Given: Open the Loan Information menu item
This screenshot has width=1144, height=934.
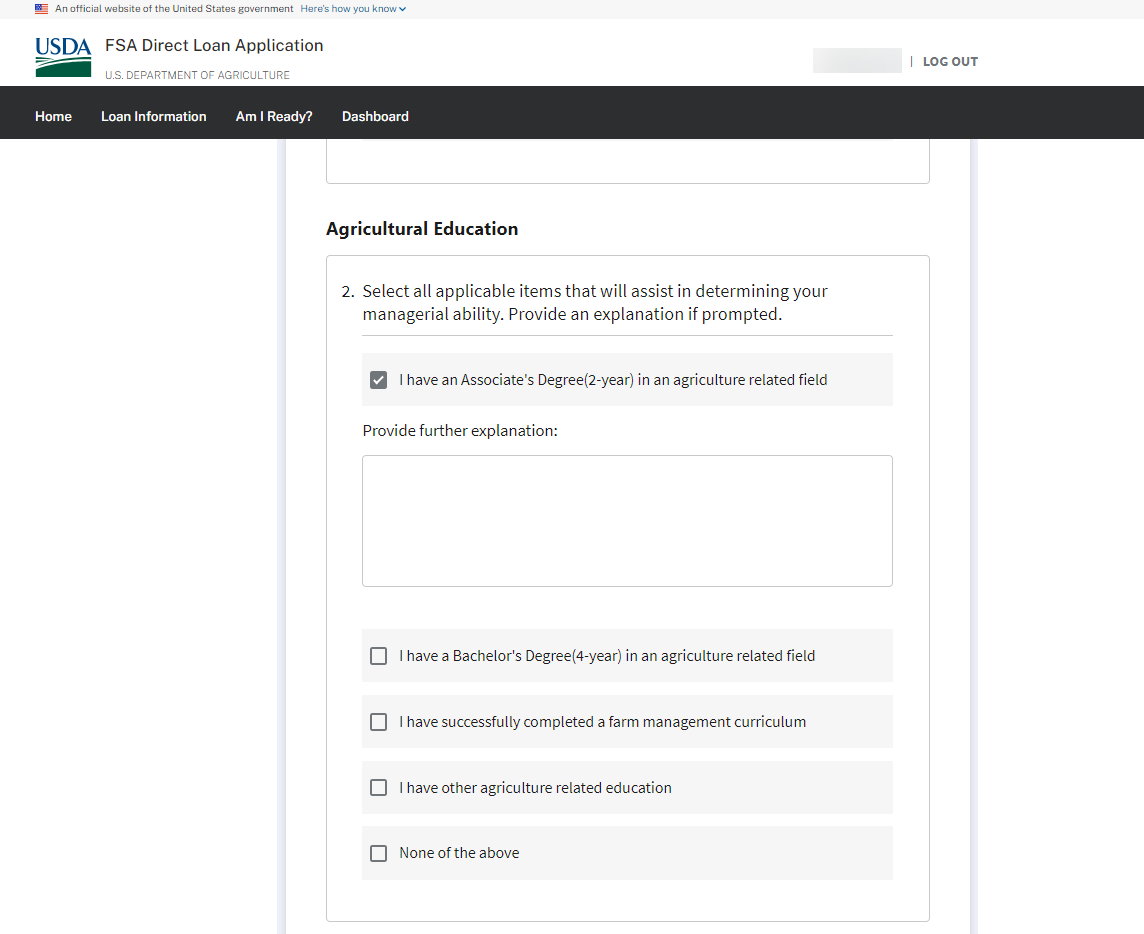Looking at the screenshot, I should pos(154,117).
